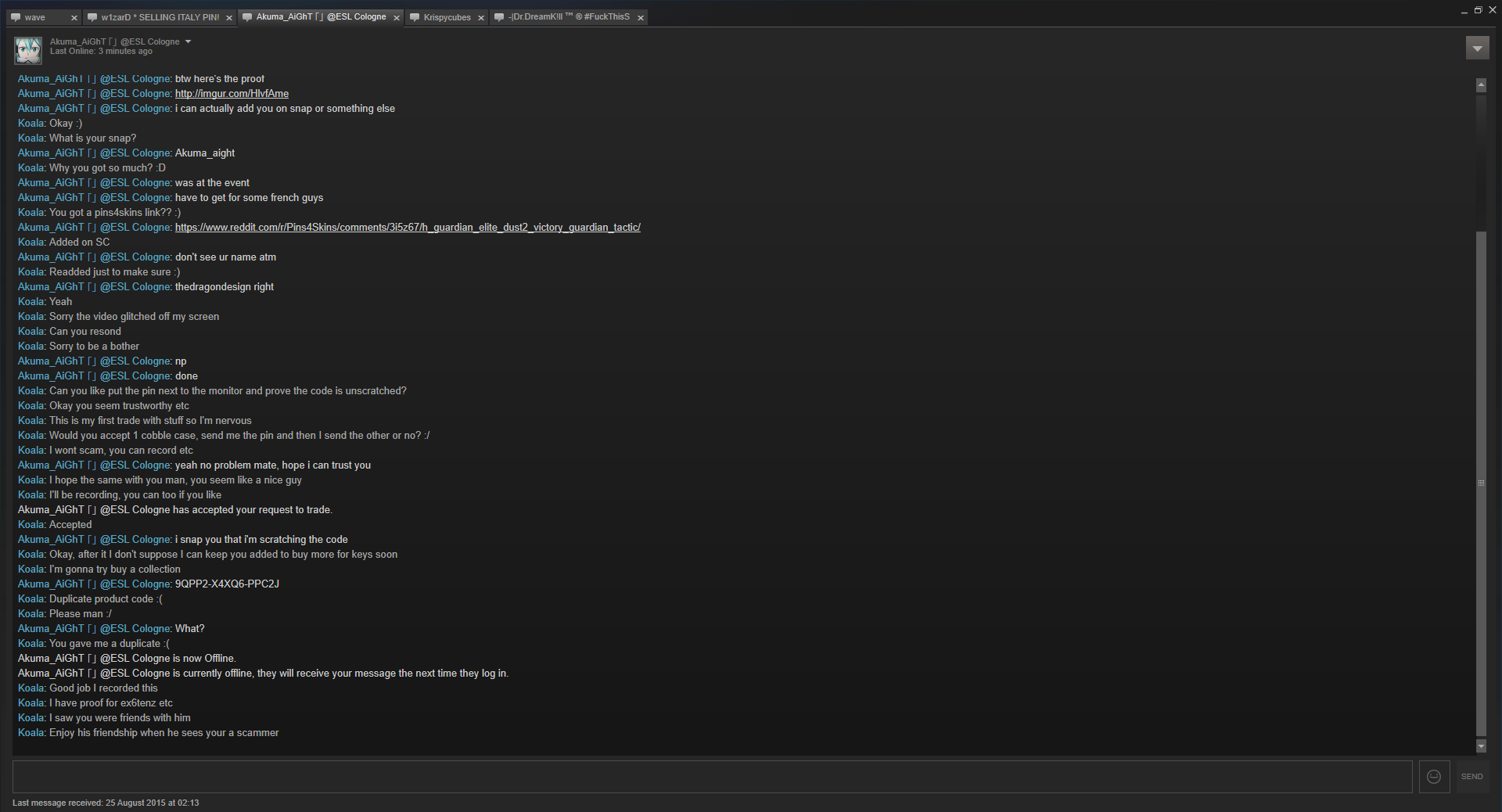Close the w1zarD SELLING ITALY PIN tab
The width and height of the screenshot is (1502, 812).
point(229,17)
